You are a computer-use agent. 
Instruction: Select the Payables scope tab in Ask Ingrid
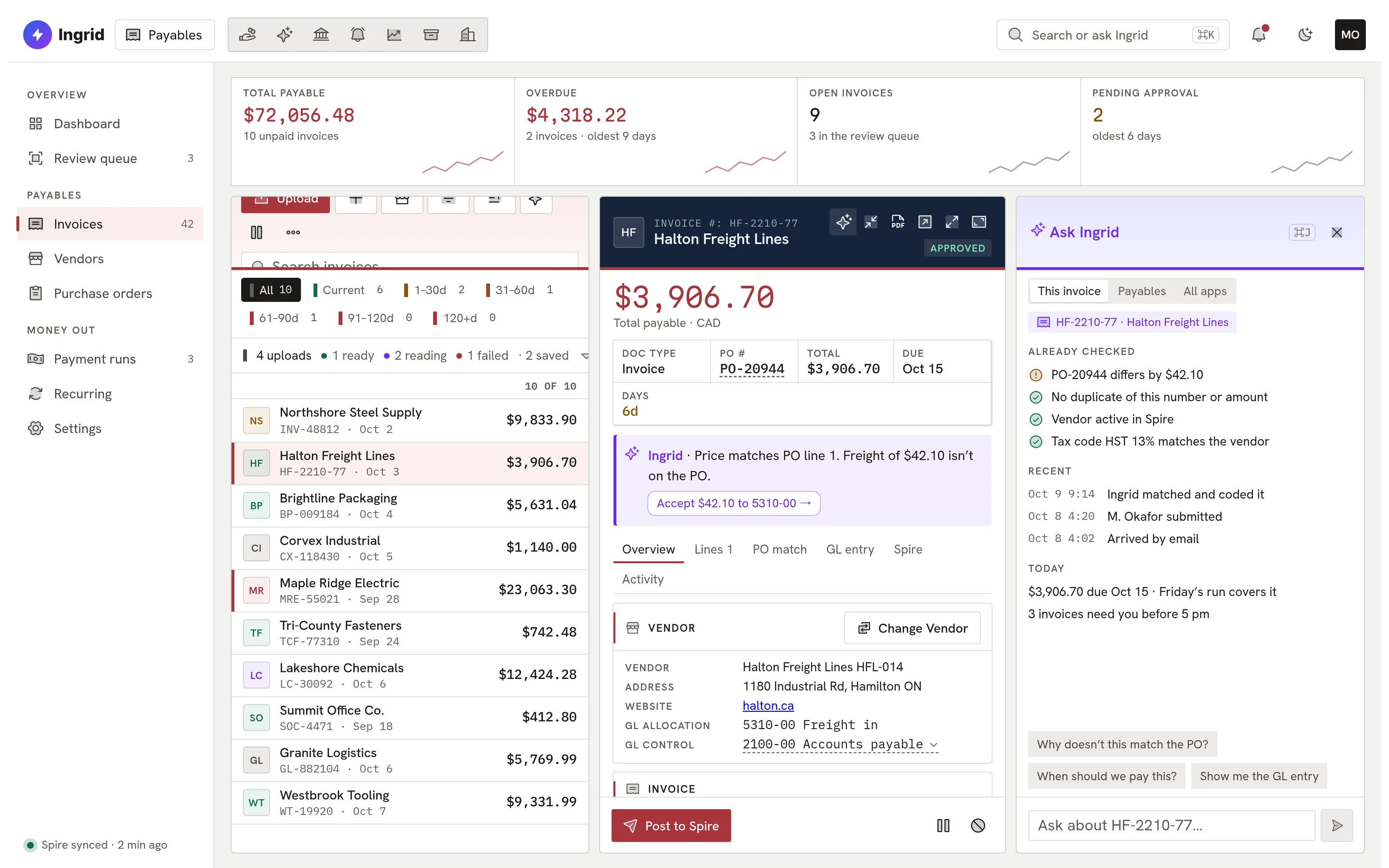[x=1142, y=291]
